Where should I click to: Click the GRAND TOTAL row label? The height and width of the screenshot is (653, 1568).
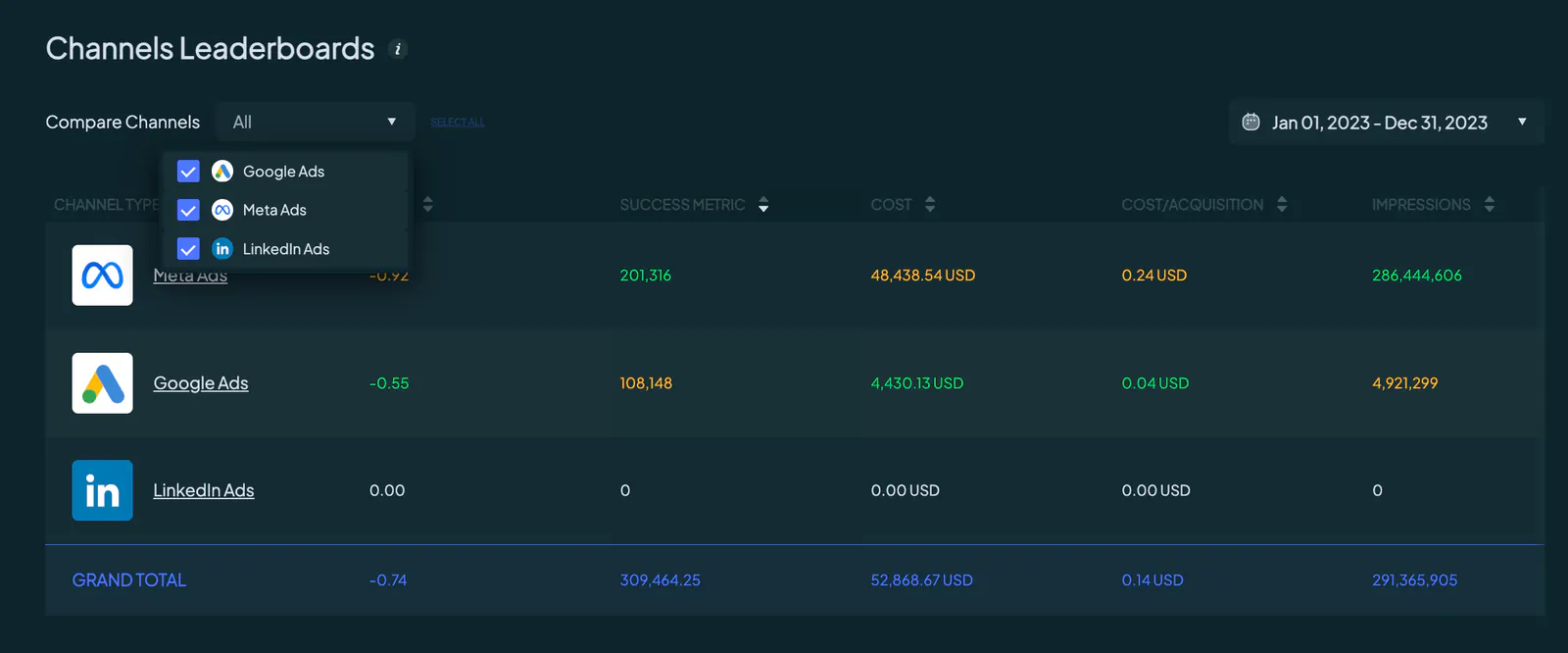point(129,580)
